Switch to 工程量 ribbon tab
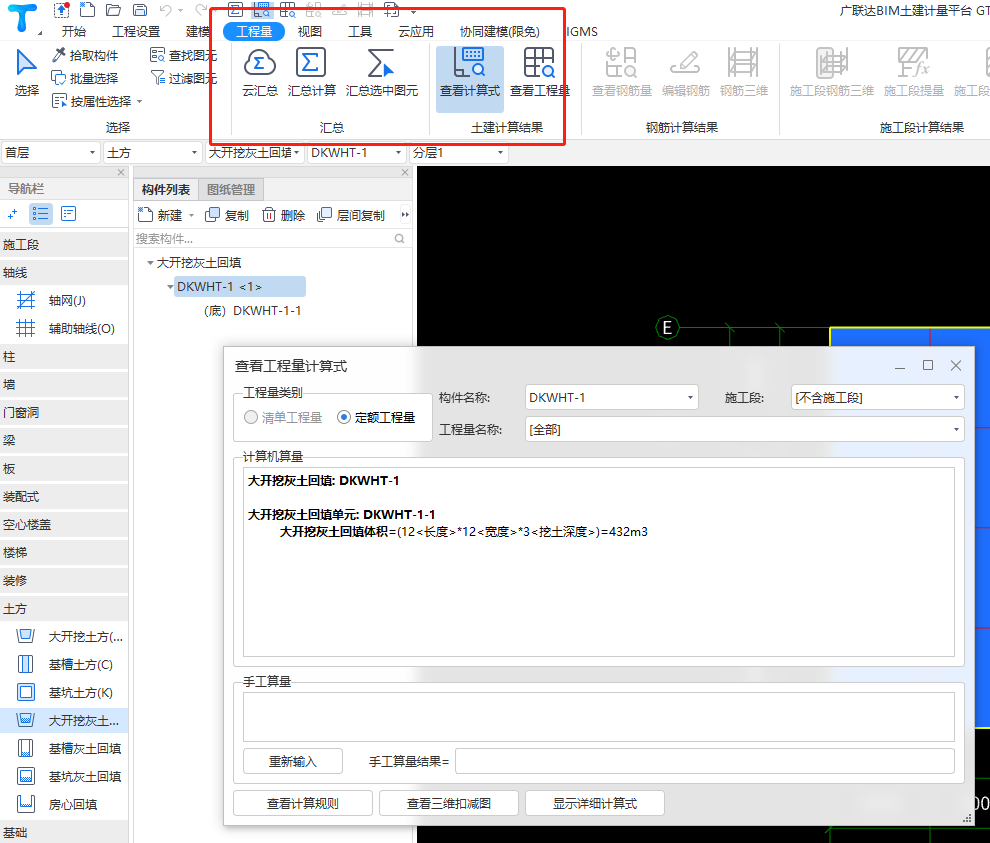Image resolution: width=990 pixels, height=843 pixels. point(254,32)
